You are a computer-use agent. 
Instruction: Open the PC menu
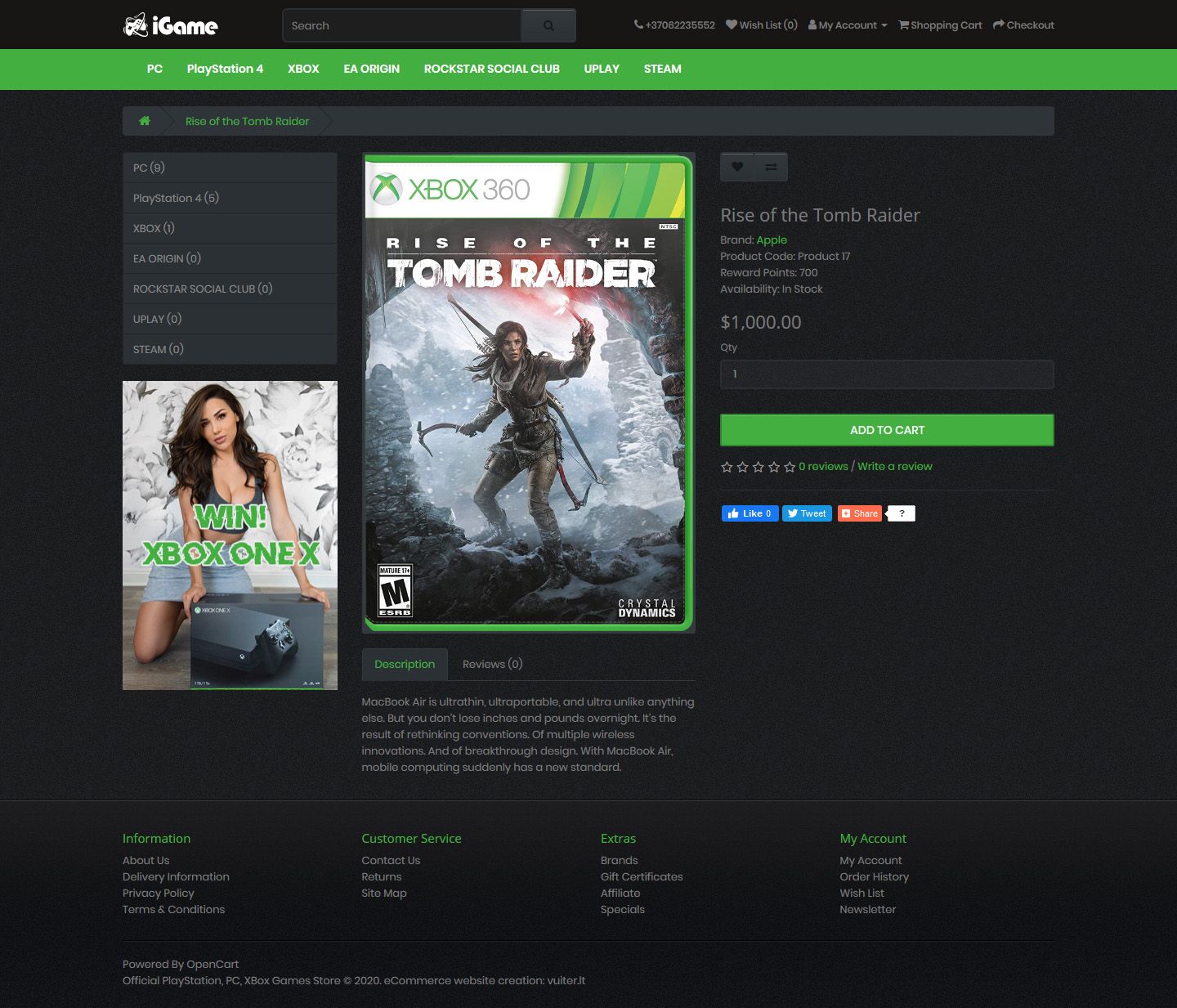[154, 69]
